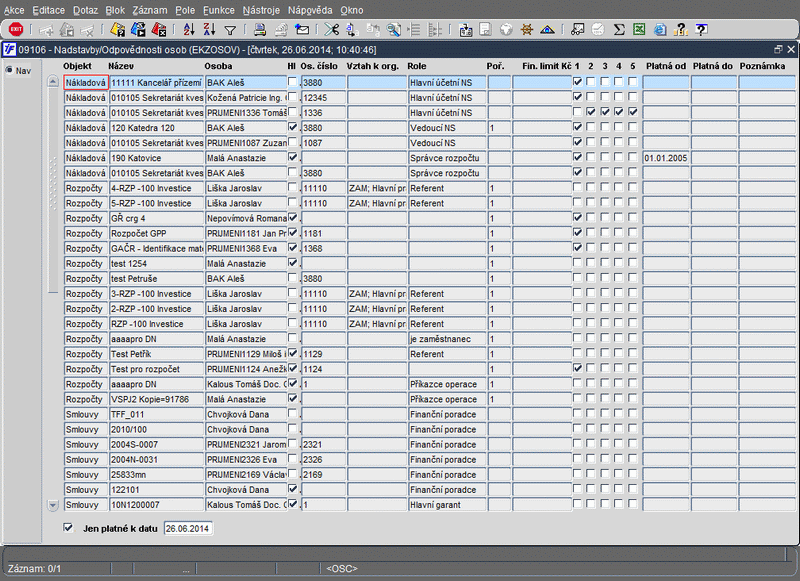Toggle column 5 checkbox in PRUMENI1336 Tomáš row
The width and height of the screenshot is (800, 581).
pyautogui.click(x=633, y=112)
